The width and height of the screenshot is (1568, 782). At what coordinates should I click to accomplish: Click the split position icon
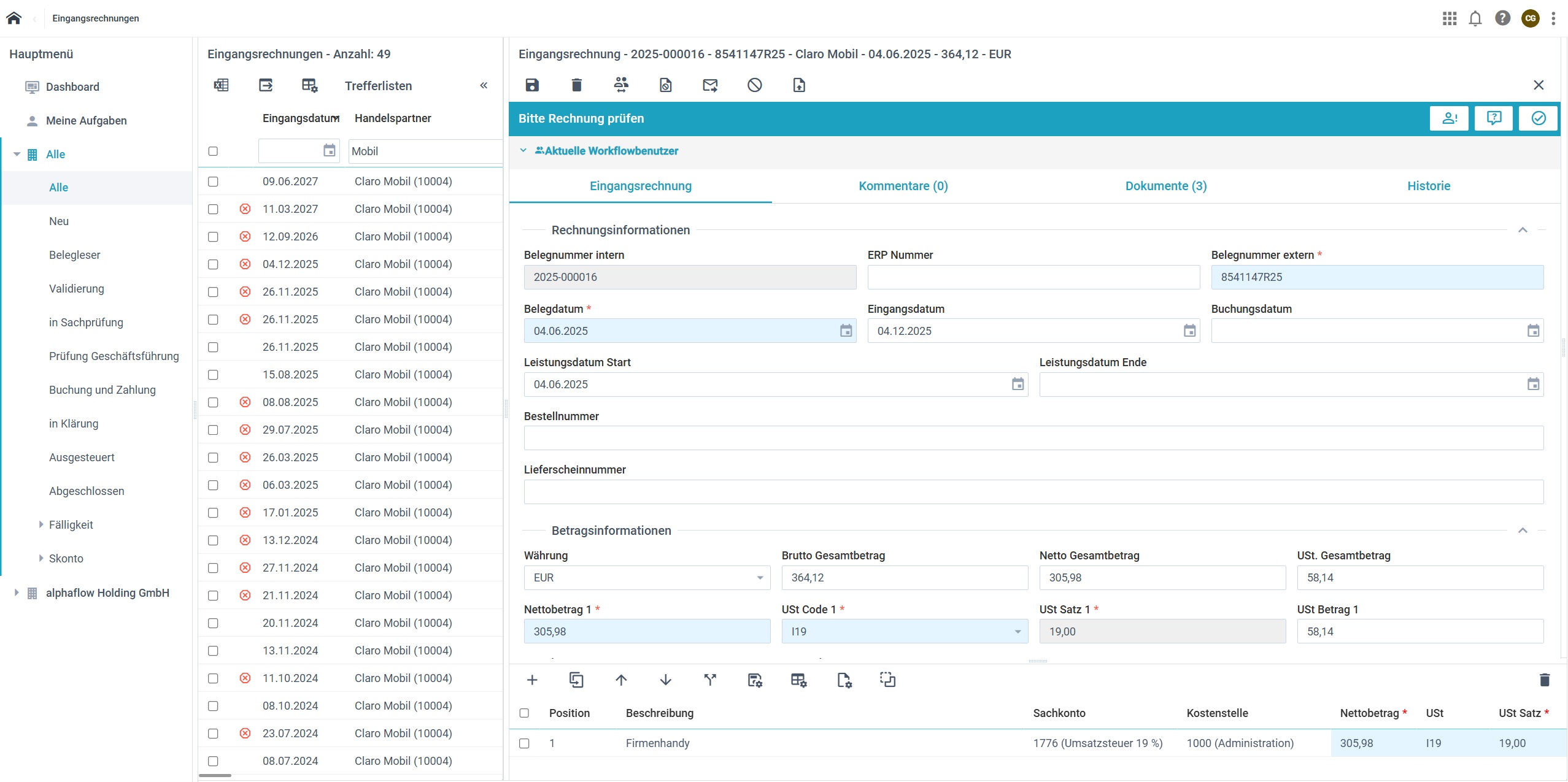pos(710,680)
